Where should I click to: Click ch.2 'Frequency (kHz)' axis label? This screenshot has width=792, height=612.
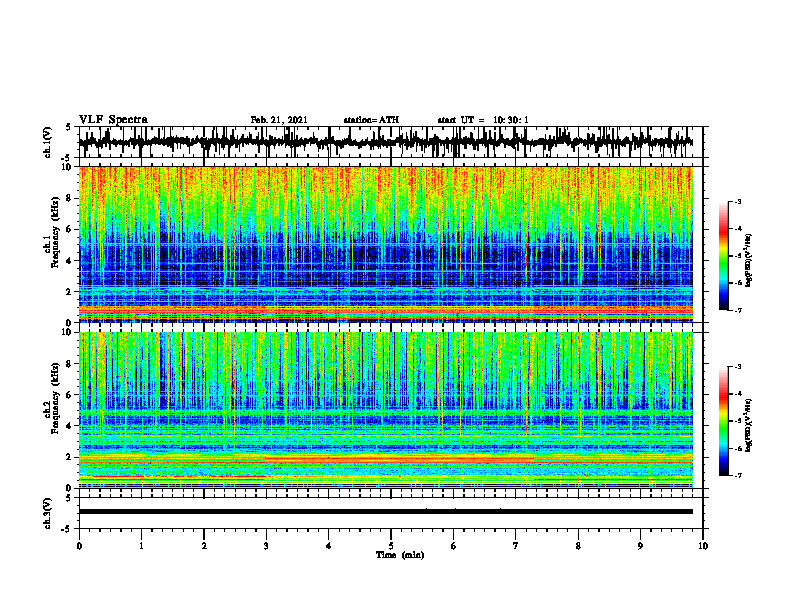tap(56, 398)
